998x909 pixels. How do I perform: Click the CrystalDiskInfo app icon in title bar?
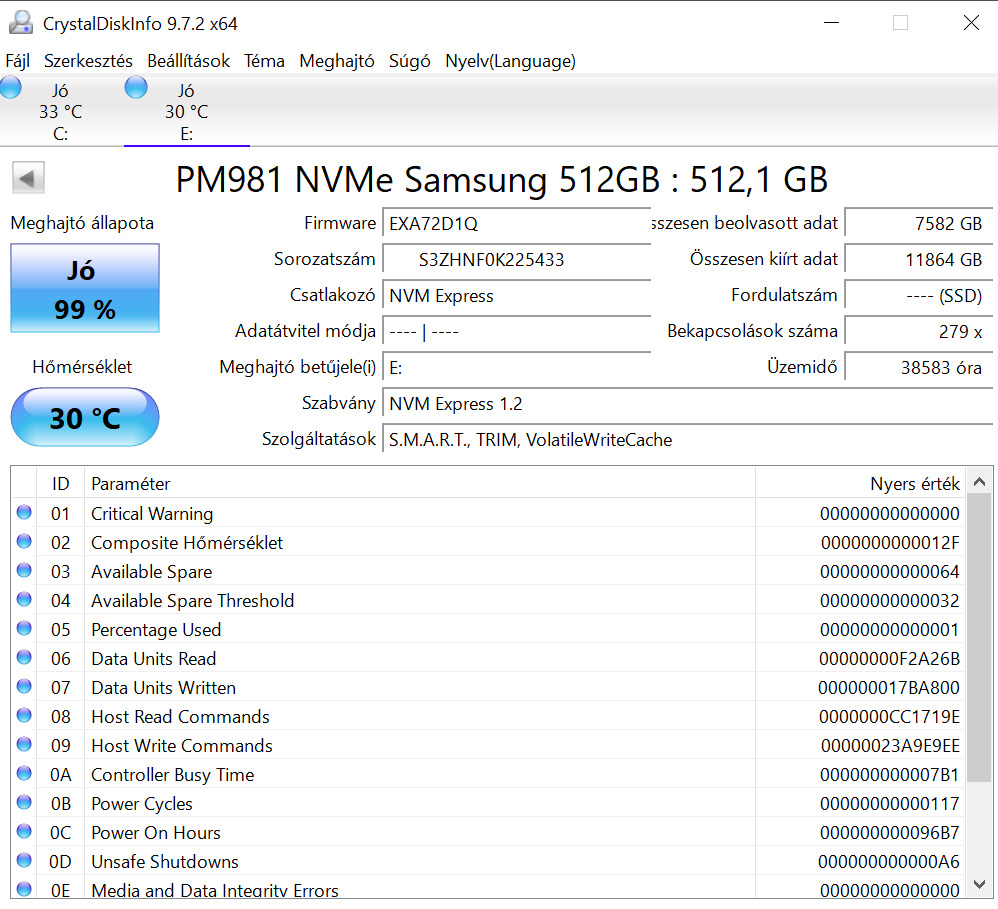click(21, 23)
